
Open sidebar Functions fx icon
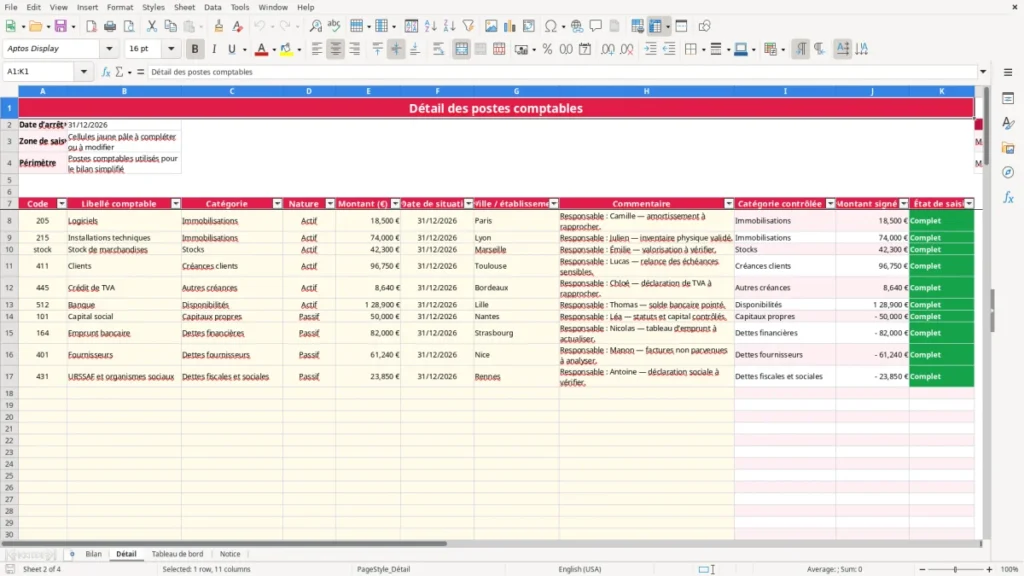click(x=1008, y=197)
